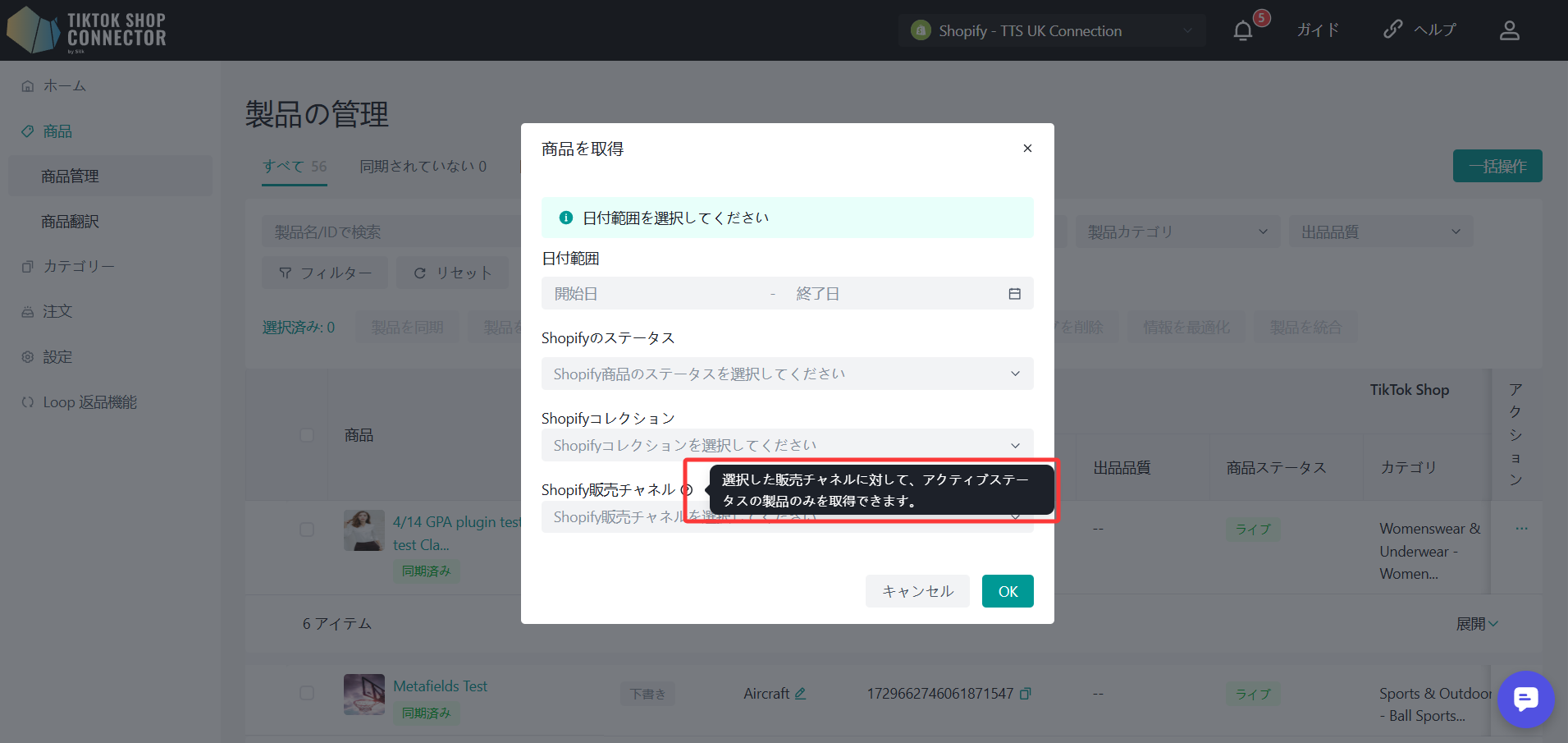Expand the Shopifyコレクション dropdown
This screenshot has width=1568, height=743.
tap(786, 445)
